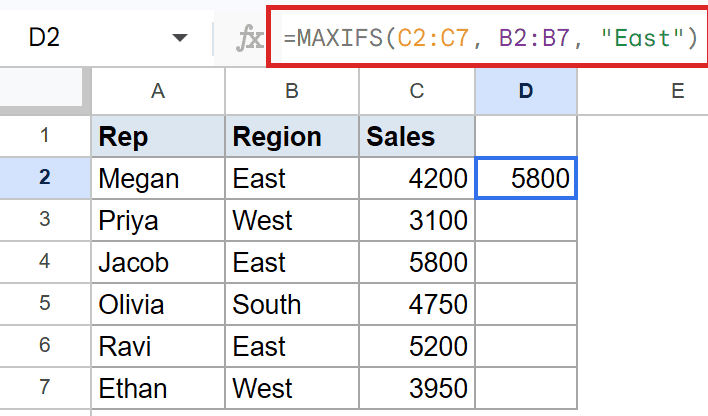Image resolution: width=708 pixels, height=416 pixels.
Task: Select cell containing Ravi
Action: pyautogui.click(x=158, y=346)
